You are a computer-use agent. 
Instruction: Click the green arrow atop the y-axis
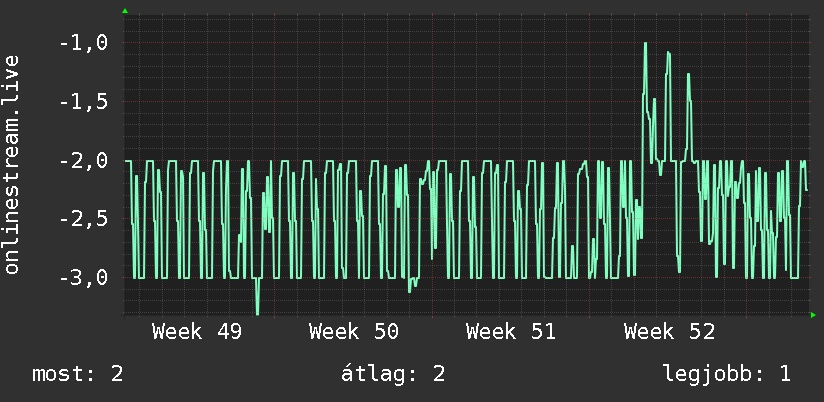[x=125, y=11]
